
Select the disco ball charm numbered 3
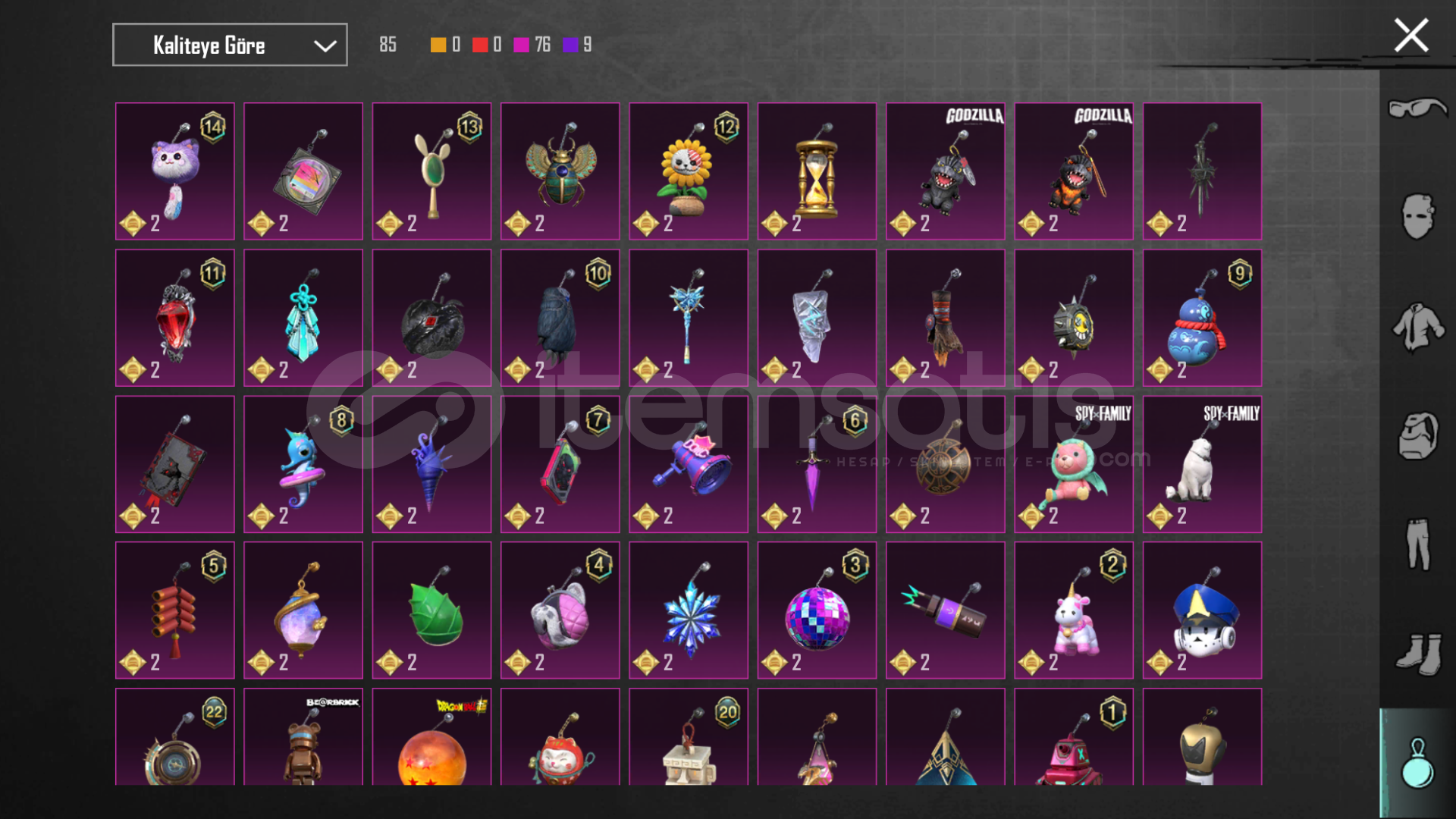tap(817, 610)
